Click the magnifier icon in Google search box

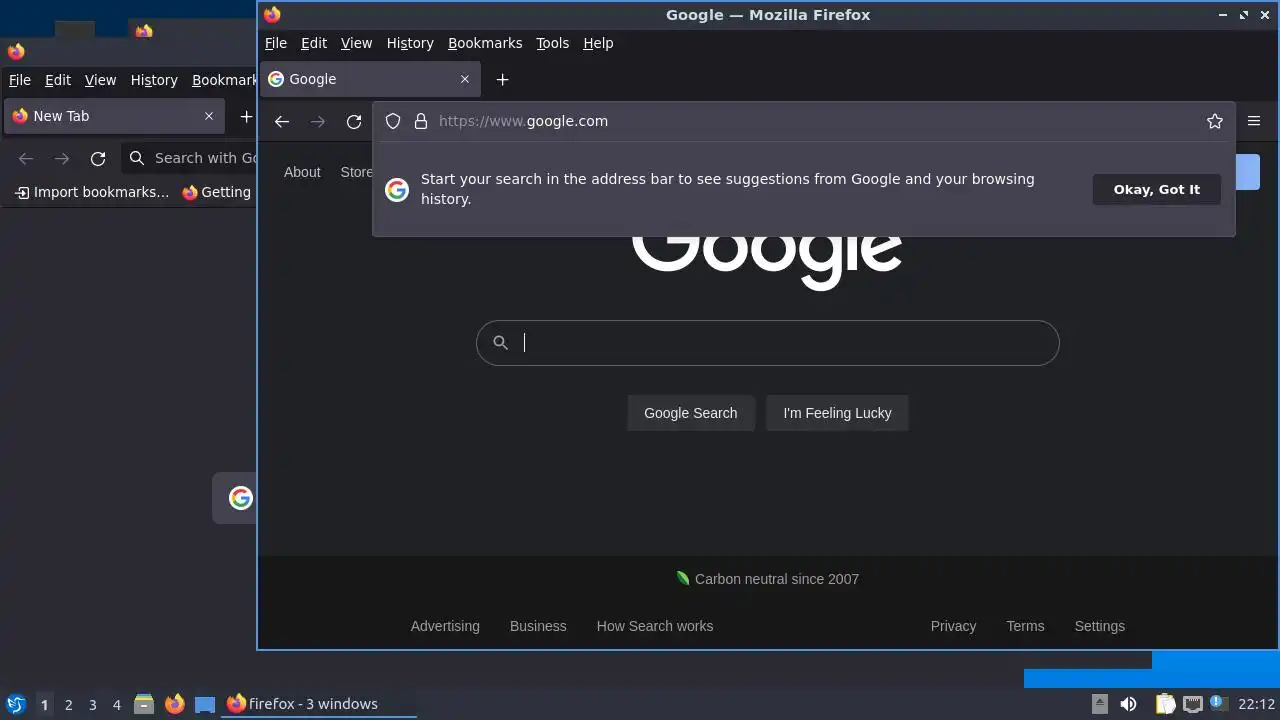[x=501, y=343]
